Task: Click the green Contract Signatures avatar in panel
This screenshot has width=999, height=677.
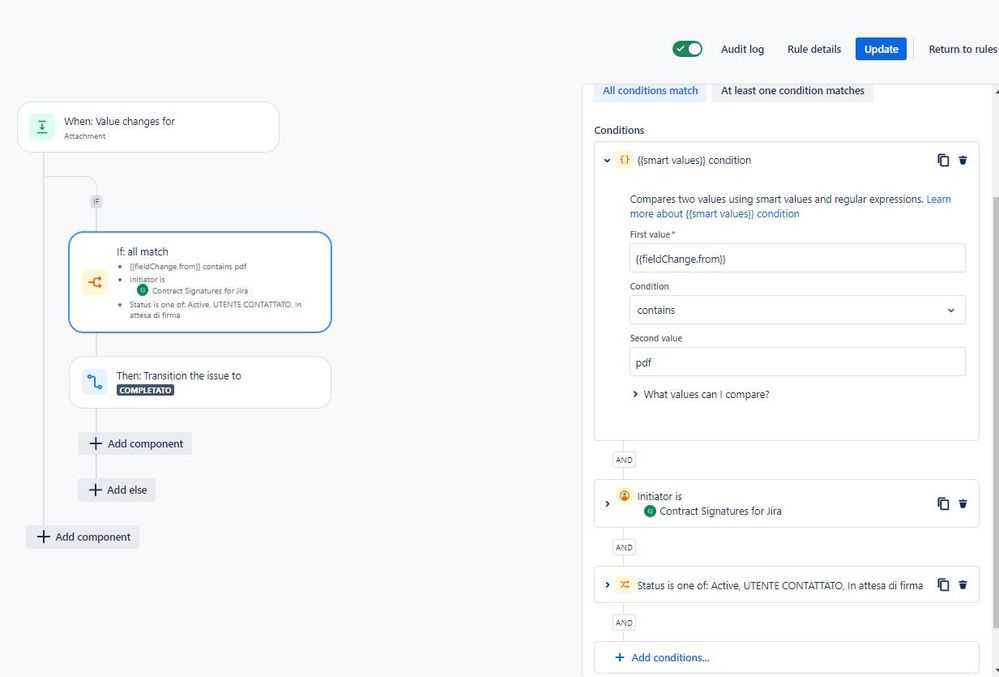Action: (x=650, y=511)
